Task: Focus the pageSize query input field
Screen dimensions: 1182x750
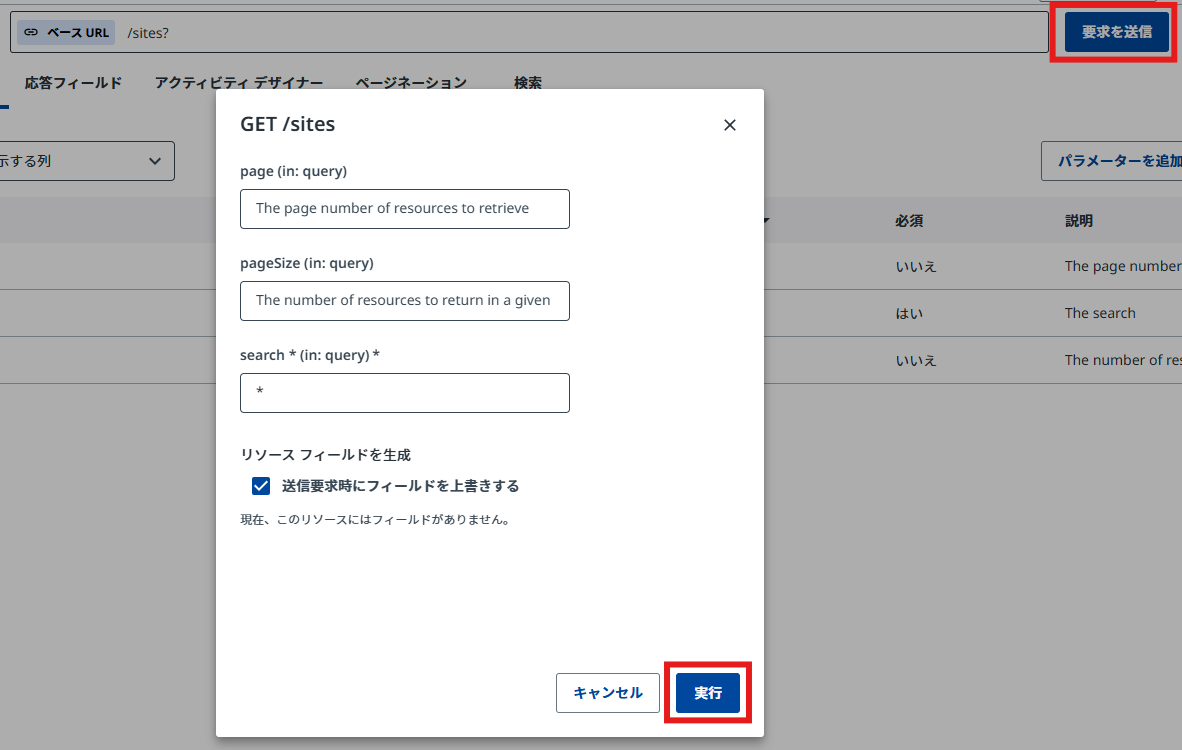Action: coord(405,301)
